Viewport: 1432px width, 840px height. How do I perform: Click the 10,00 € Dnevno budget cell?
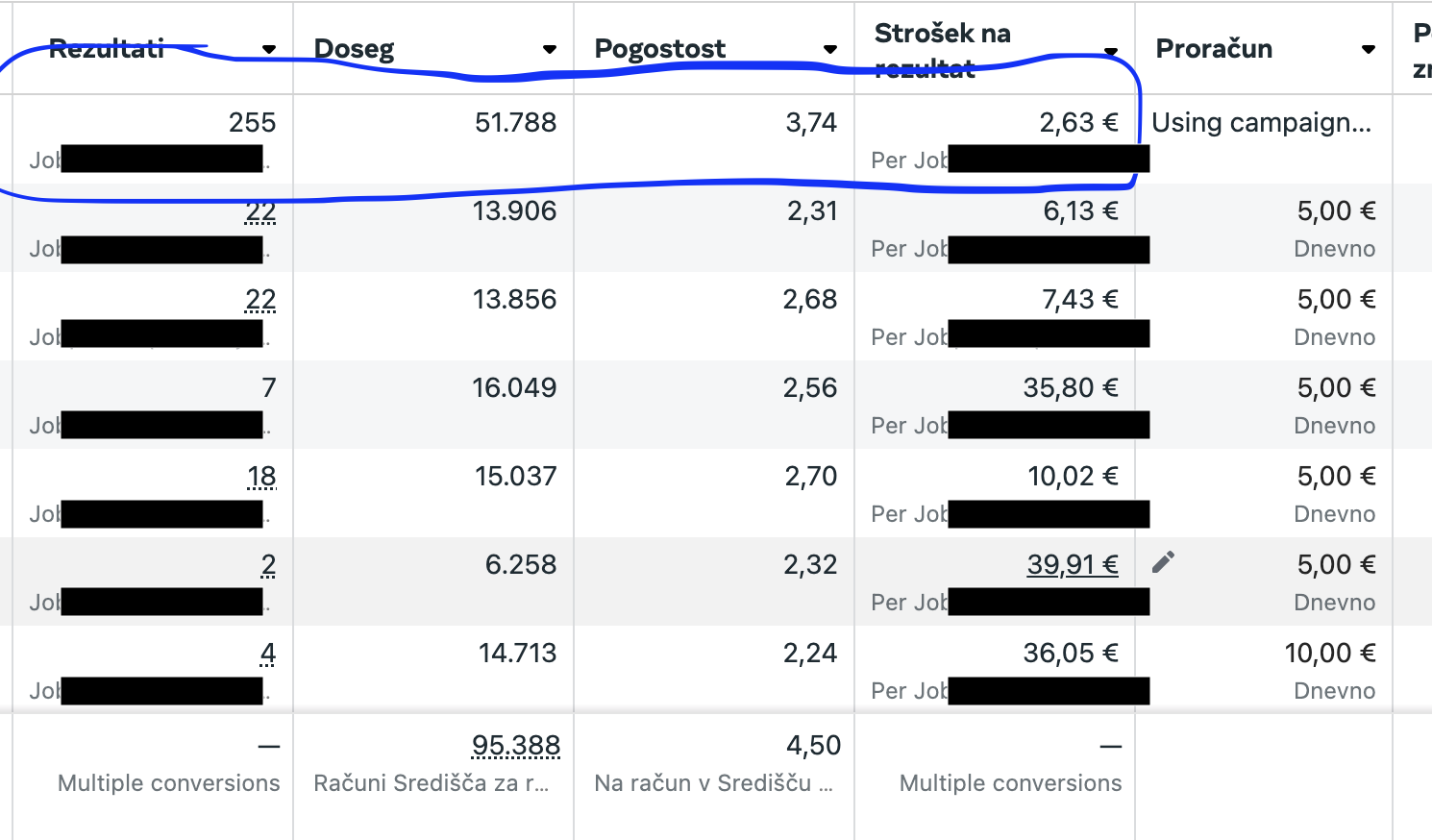[1264, 670]
